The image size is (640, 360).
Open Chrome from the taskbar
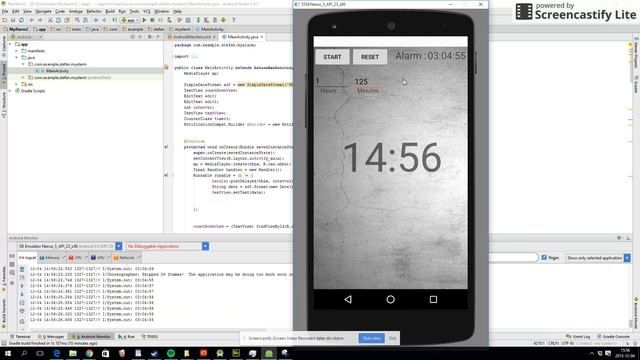pos(89,353)
